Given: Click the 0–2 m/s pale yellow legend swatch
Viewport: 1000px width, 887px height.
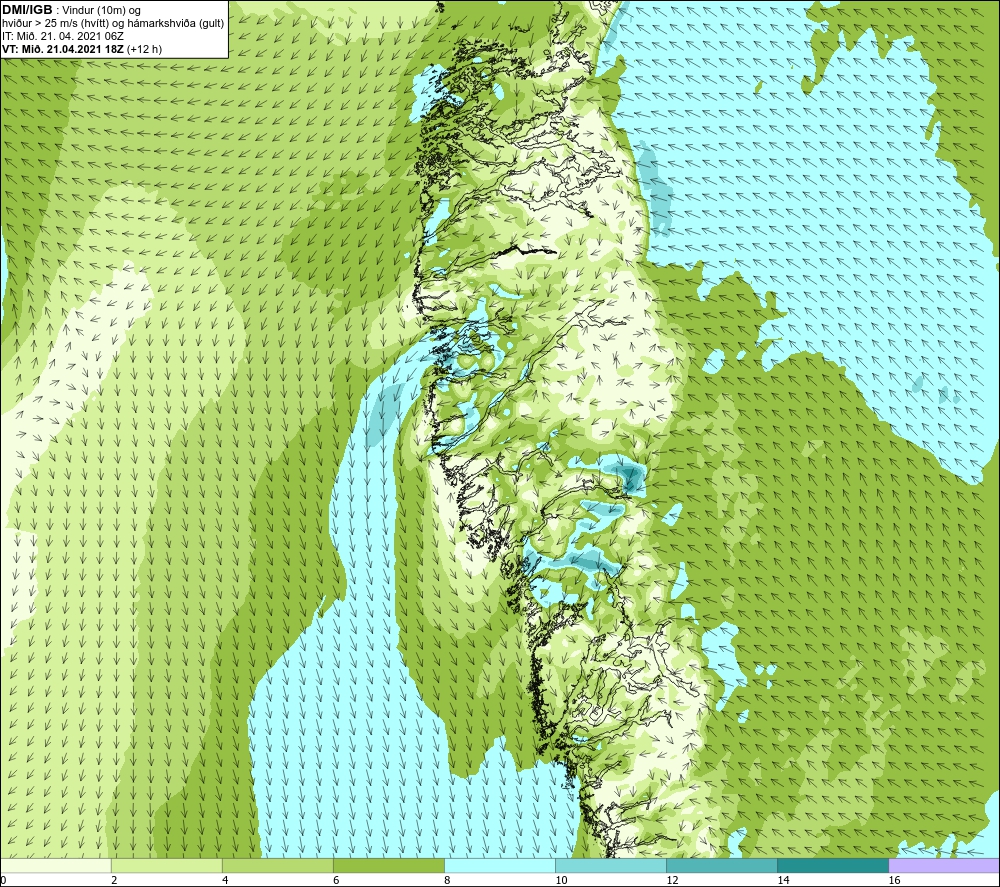Looking at the screenshot, I should [x=56, y=866].
